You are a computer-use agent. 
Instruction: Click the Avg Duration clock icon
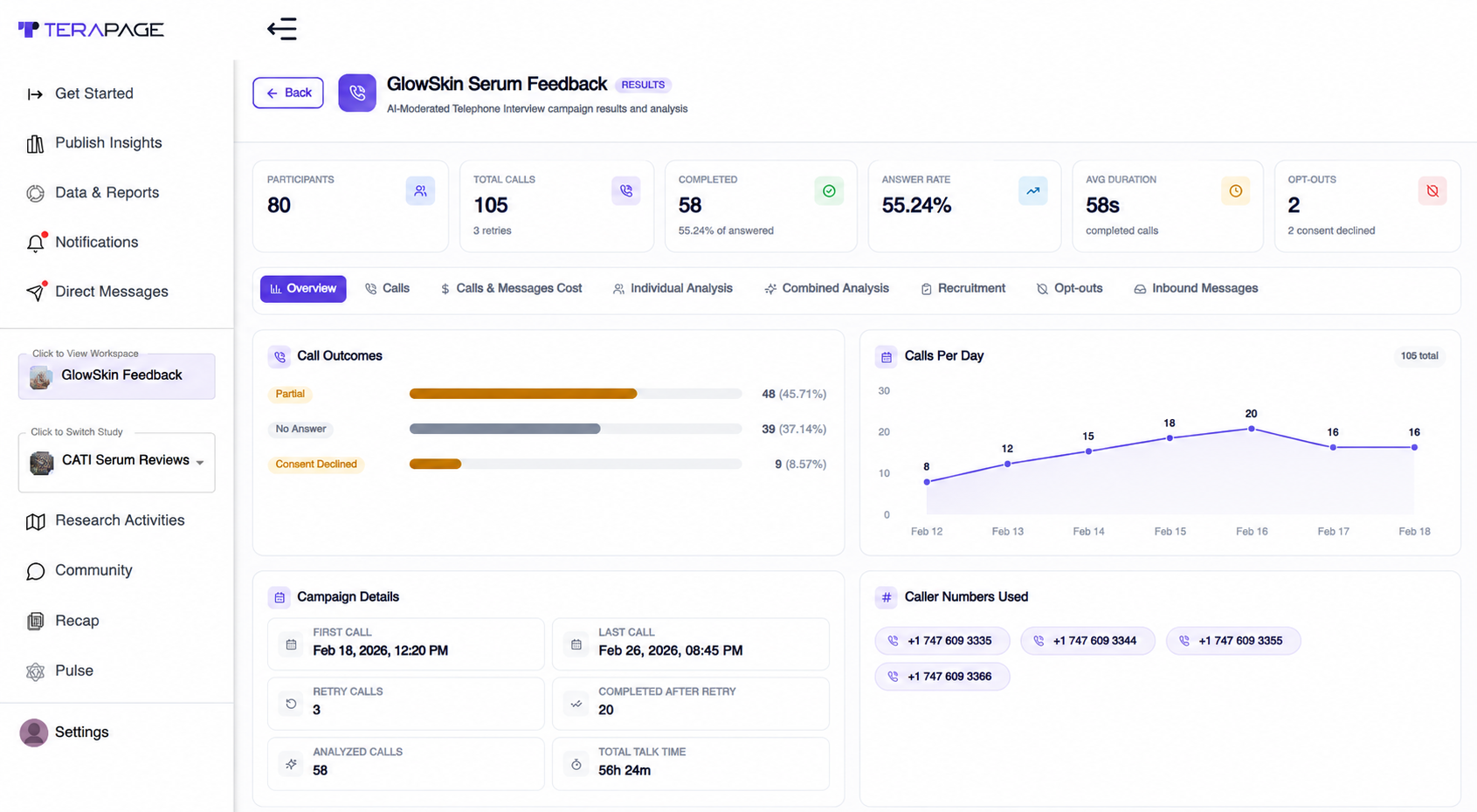pyautogui.click(x=1235, y=190)
